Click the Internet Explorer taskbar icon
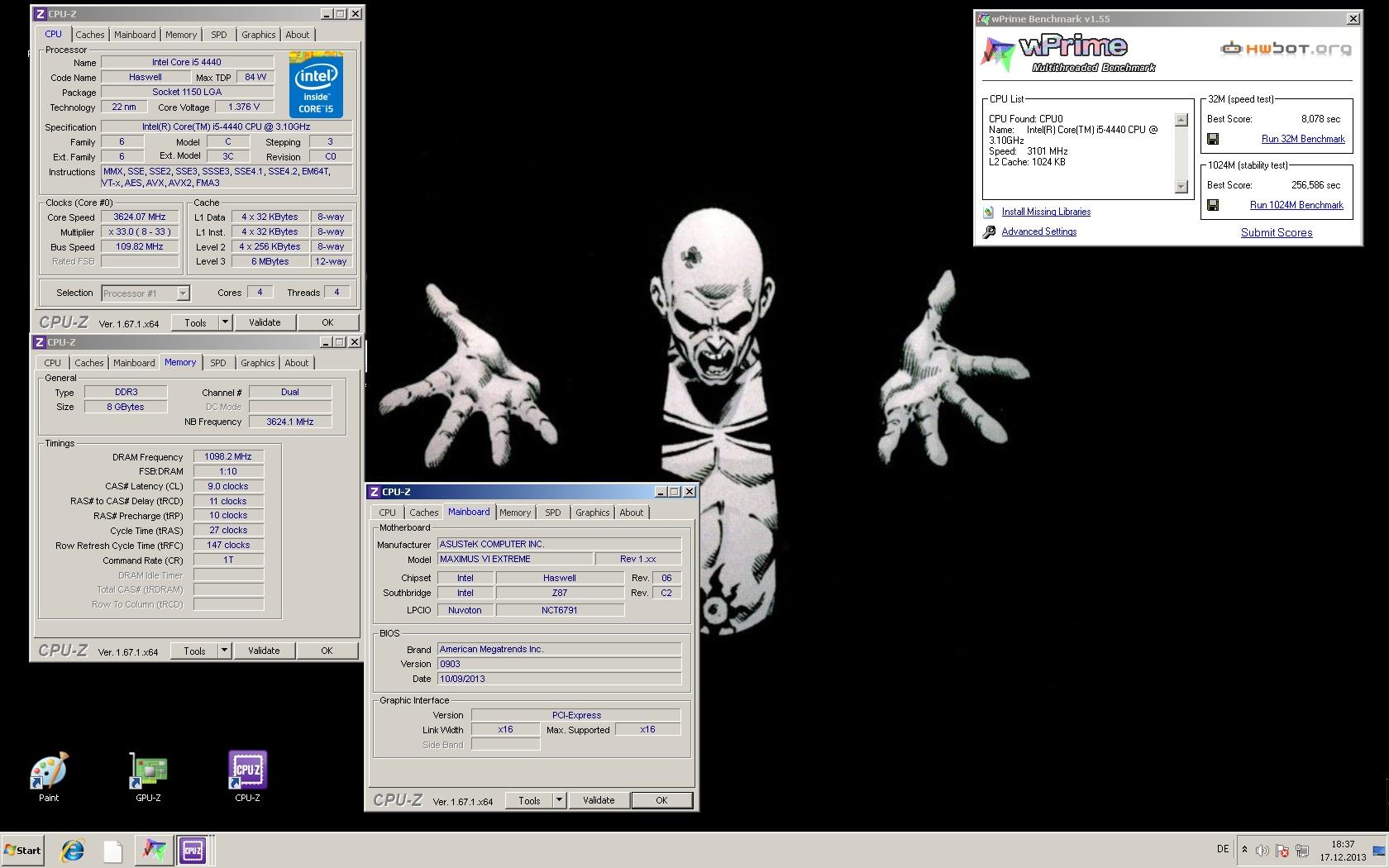 [x=73, y=850]
